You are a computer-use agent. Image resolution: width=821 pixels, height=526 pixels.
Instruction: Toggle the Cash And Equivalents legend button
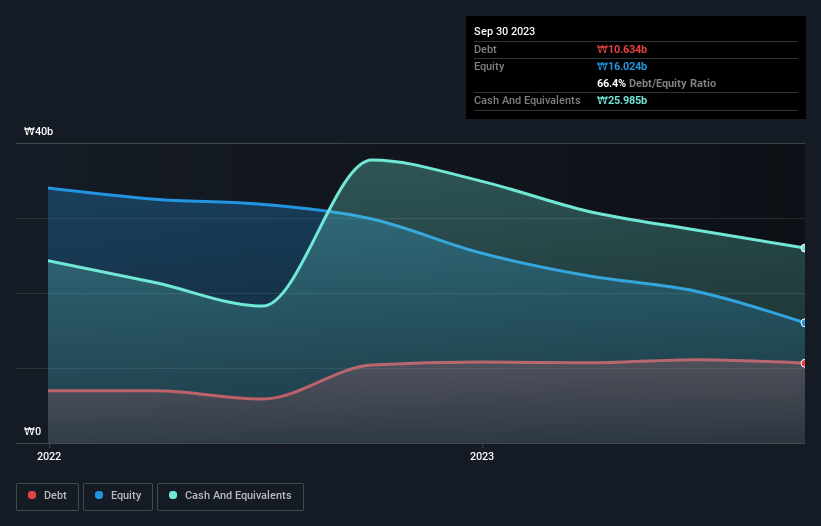tap(230, 496)
